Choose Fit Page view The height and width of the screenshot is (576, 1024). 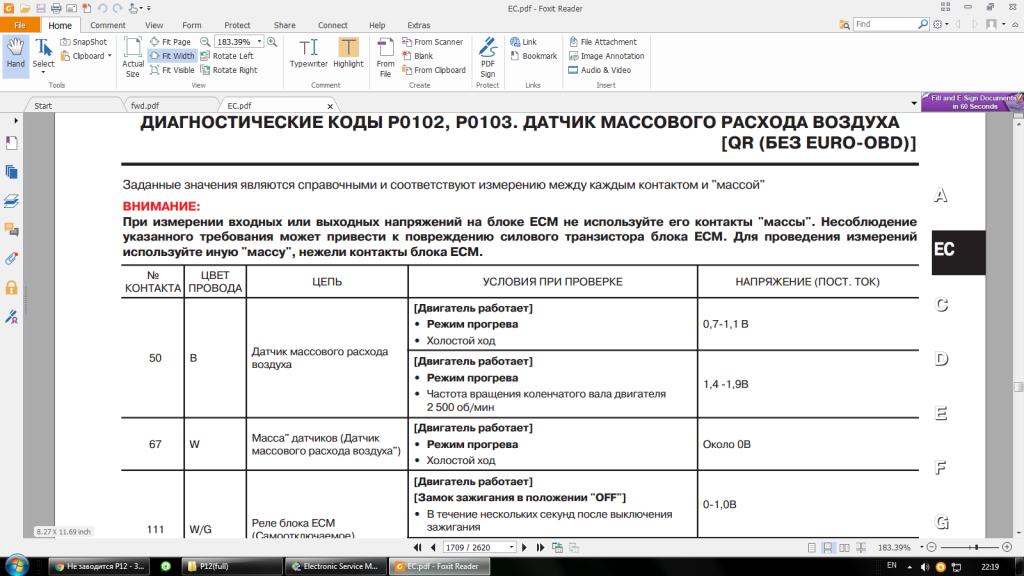170,42
